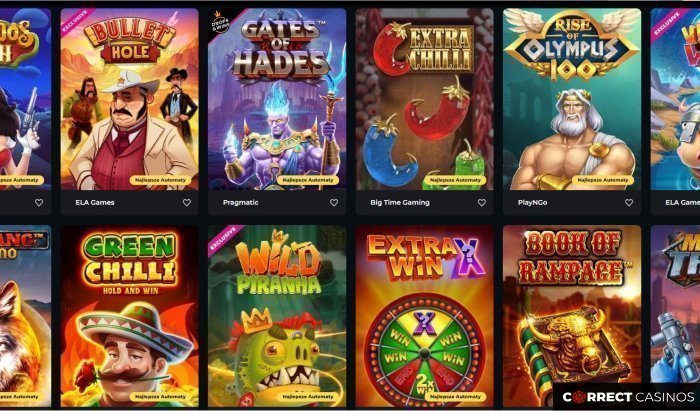This screenshot has height=411, width=700.
Task: Click Najlepsze Automaty tag on Bullet Hole
Action: point(160,180)
